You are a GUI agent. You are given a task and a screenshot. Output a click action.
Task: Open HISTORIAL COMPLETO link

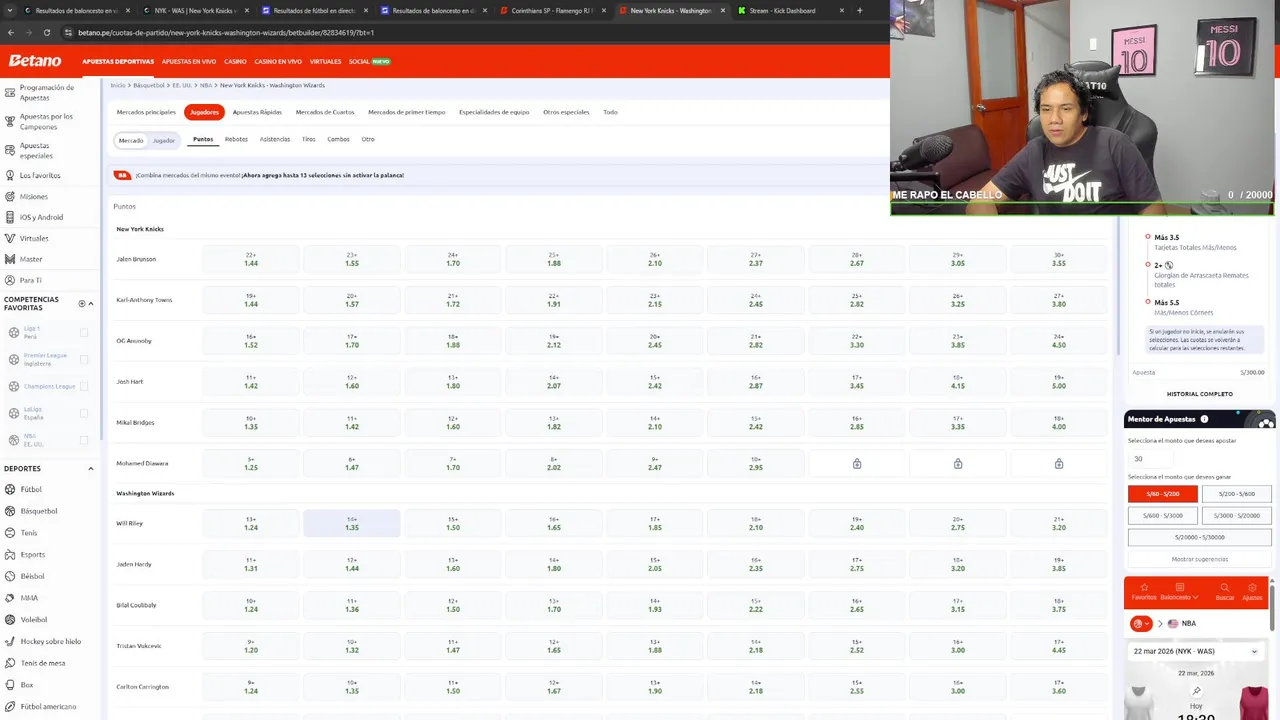point(1199,394)
